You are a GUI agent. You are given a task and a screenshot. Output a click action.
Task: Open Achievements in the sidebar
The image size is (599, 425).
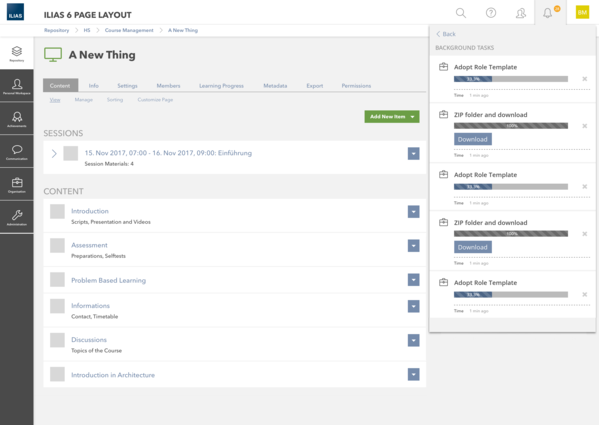point(17,119)
